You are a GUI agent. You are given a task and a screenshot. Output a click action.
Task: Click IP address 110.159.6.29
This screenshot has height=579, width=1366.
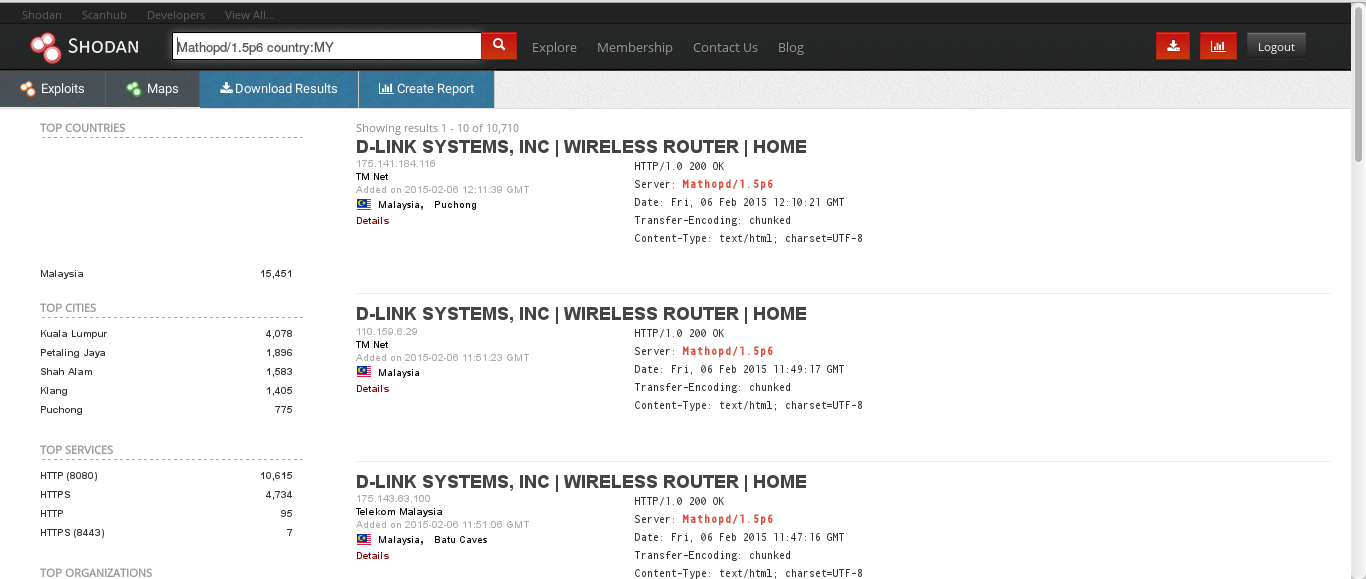tap(387, 331)
